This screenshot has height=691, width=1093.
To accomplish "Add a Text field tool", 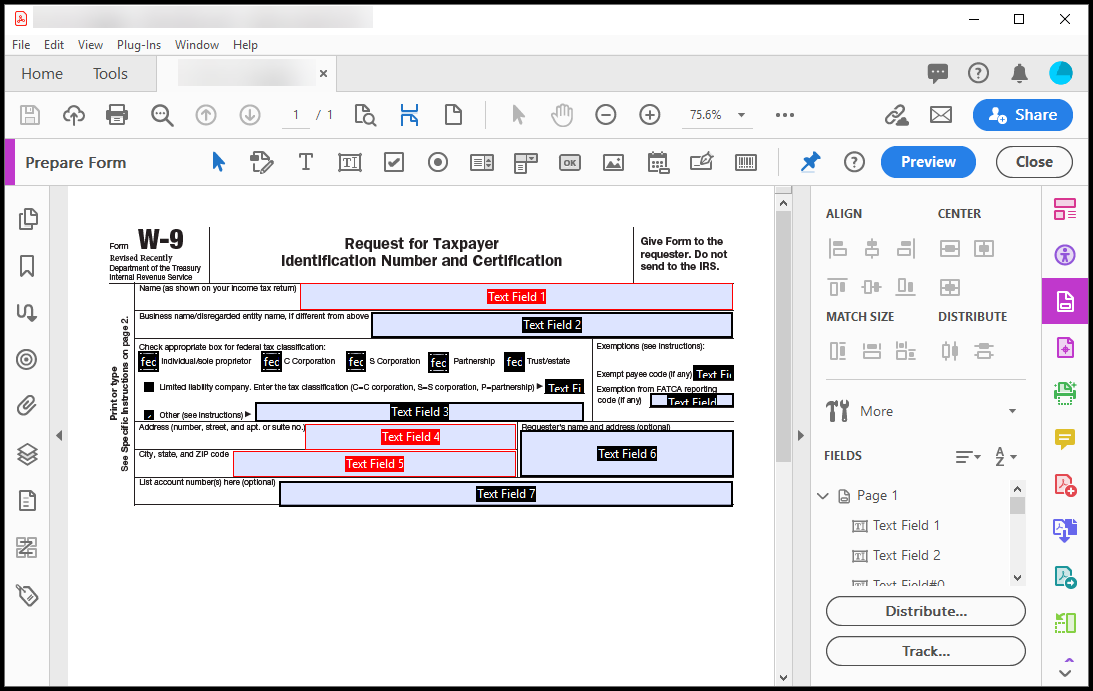I will [x=350, y=162].
